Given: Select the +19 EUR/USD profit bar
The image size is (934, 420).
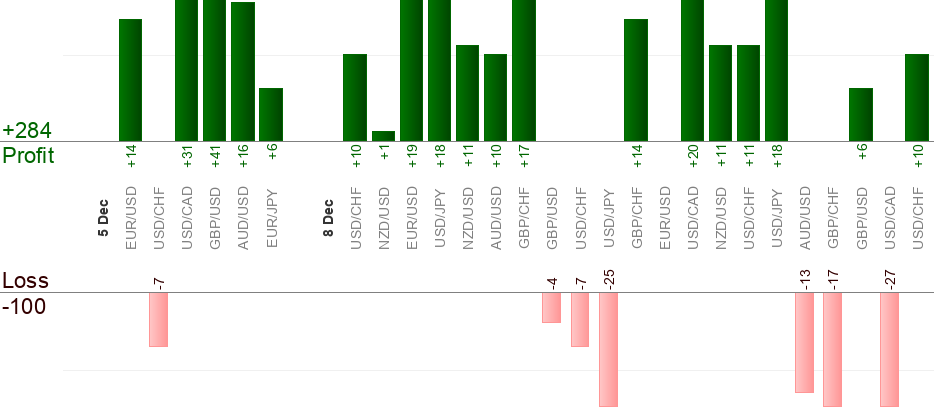Looking at the screenshot, I should 411,70.
